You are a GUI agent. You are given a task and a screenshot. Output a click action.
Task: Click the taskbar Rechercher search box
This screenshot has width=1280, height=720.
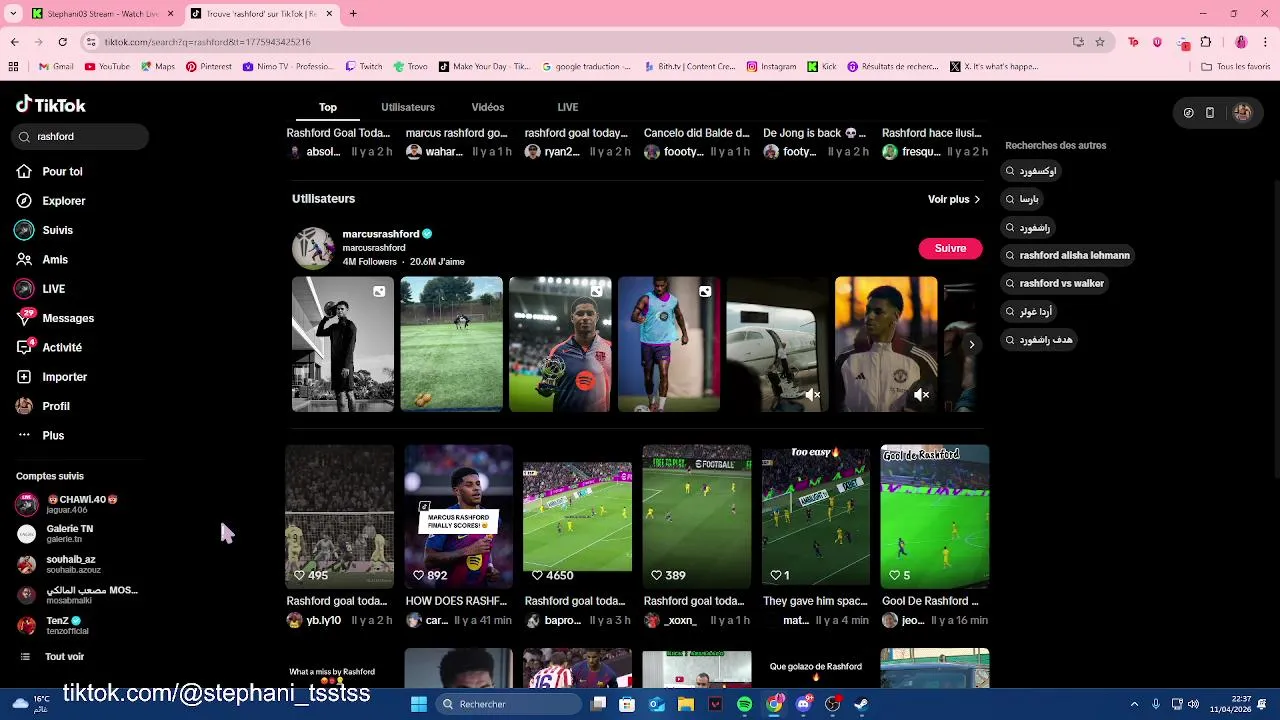(x=508, y=704)
